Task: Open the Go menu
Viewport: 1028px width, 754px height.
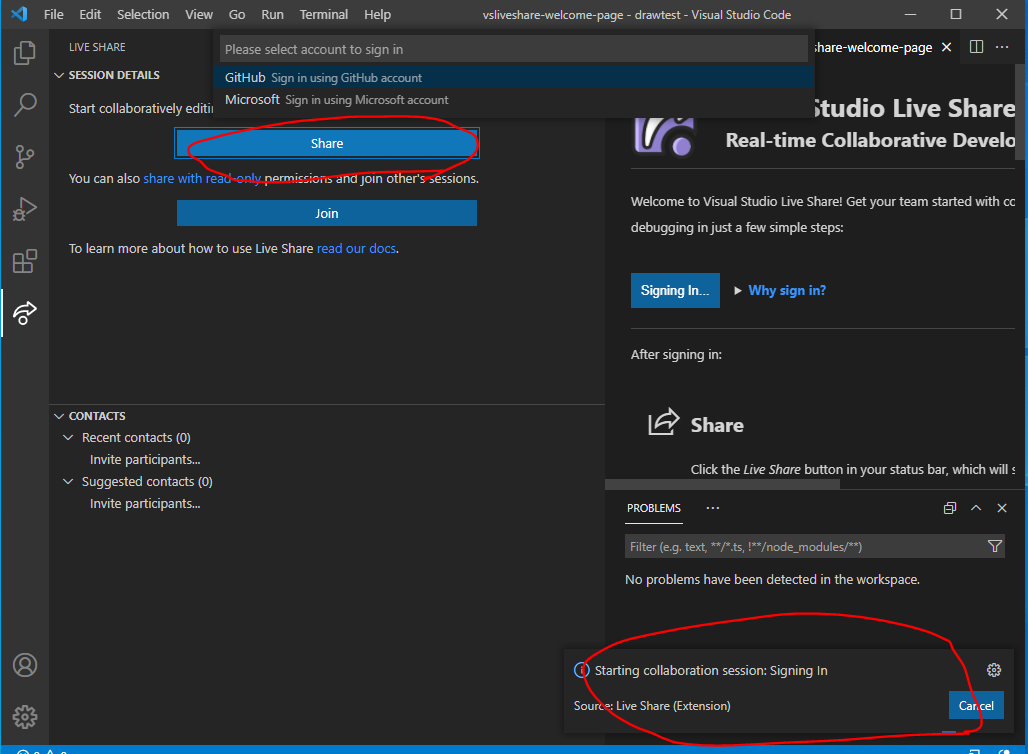Action: (x=237, y=14)
